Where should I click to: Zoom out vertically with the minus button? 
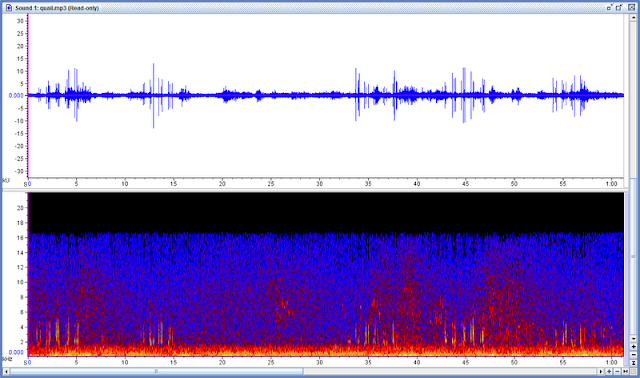[x=633, y=355]
